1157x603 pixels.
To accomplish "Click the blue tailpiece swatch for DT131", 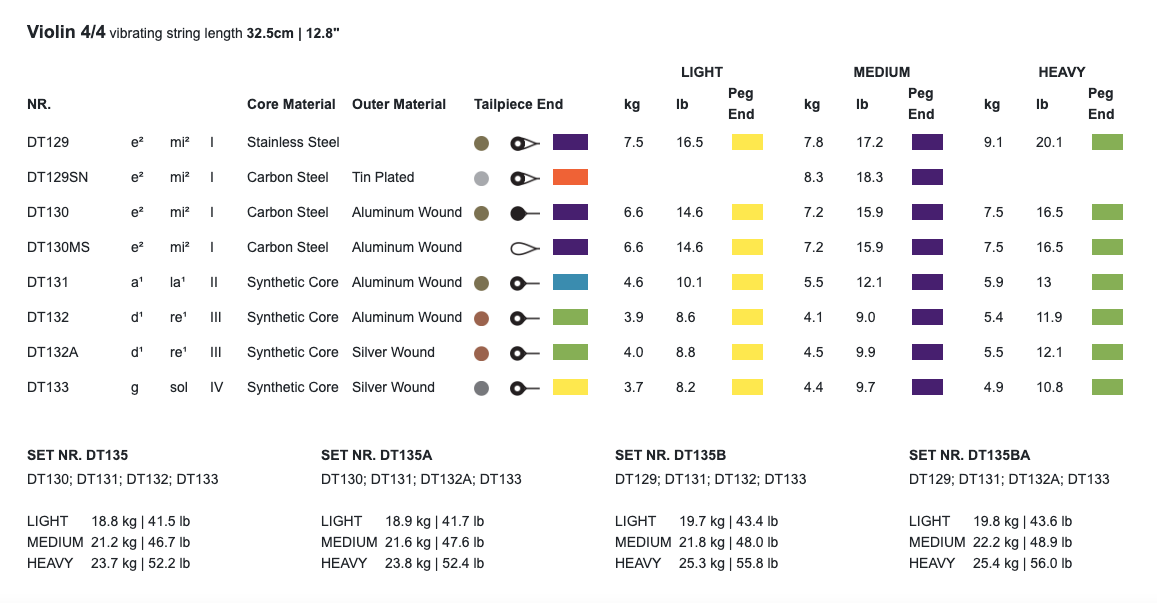I will [570, 282].
